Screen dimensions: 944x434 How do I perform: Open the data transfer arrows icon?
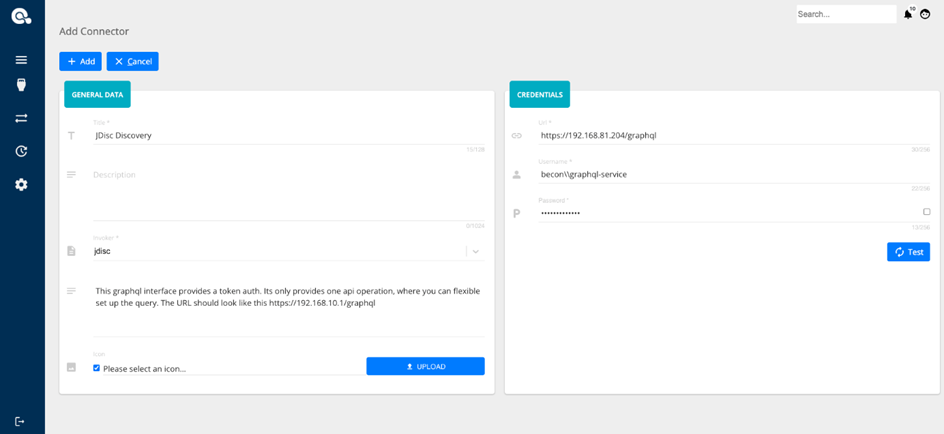click(x=21, y=118)
